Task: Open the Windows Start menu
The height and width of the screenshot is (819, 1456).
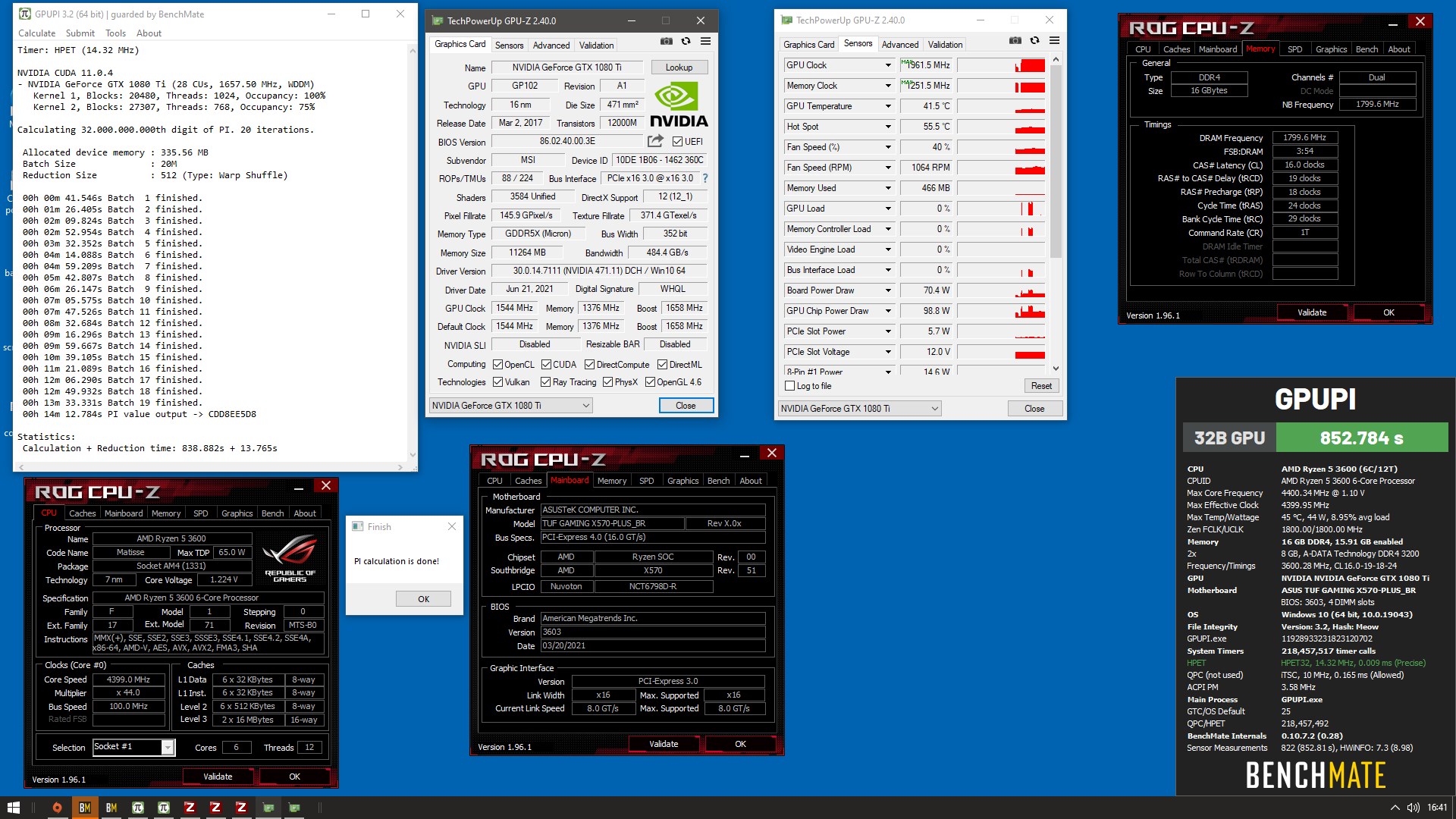Action: click(13, 808)
